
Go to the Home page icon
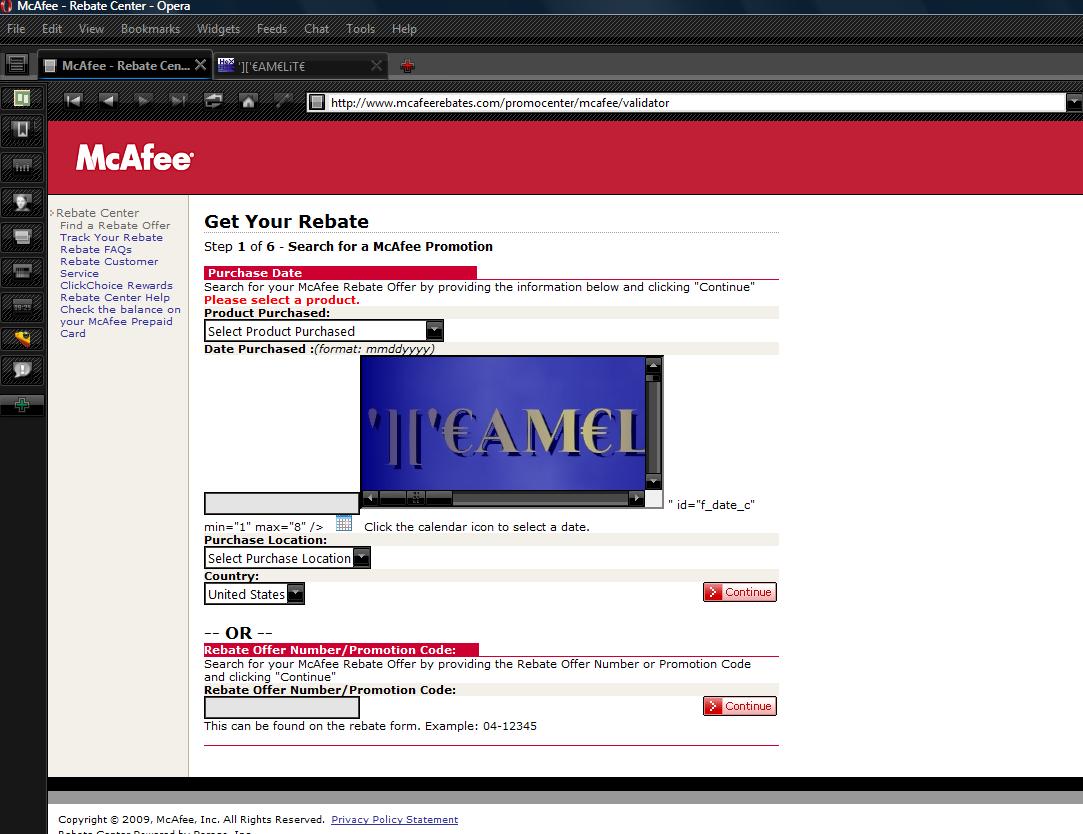pyautogui.click(x=248, y=101)
